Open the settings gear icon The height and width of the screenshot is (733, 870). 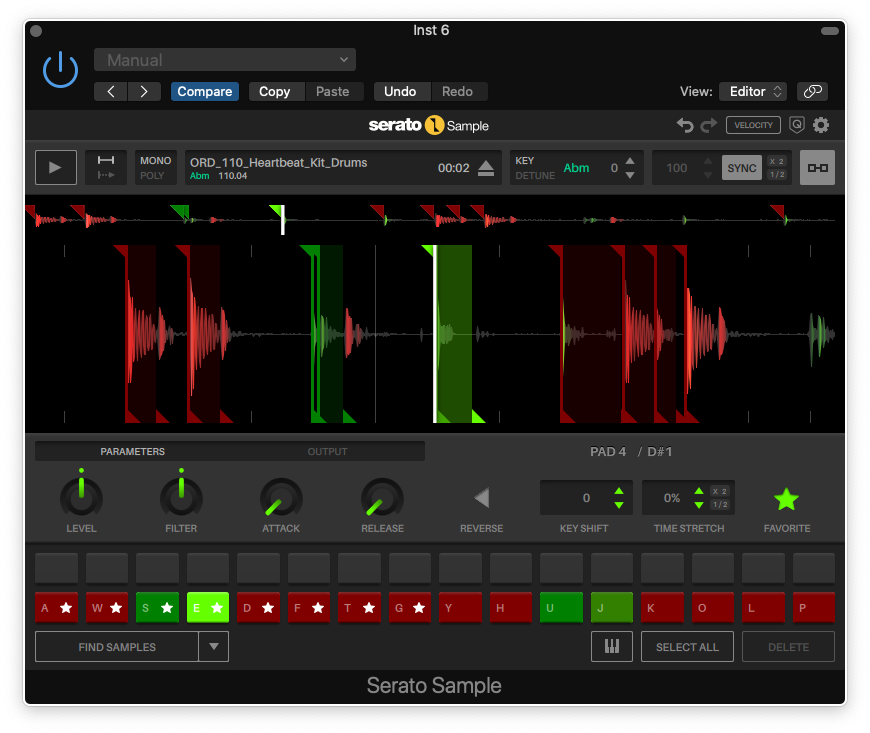821,125
